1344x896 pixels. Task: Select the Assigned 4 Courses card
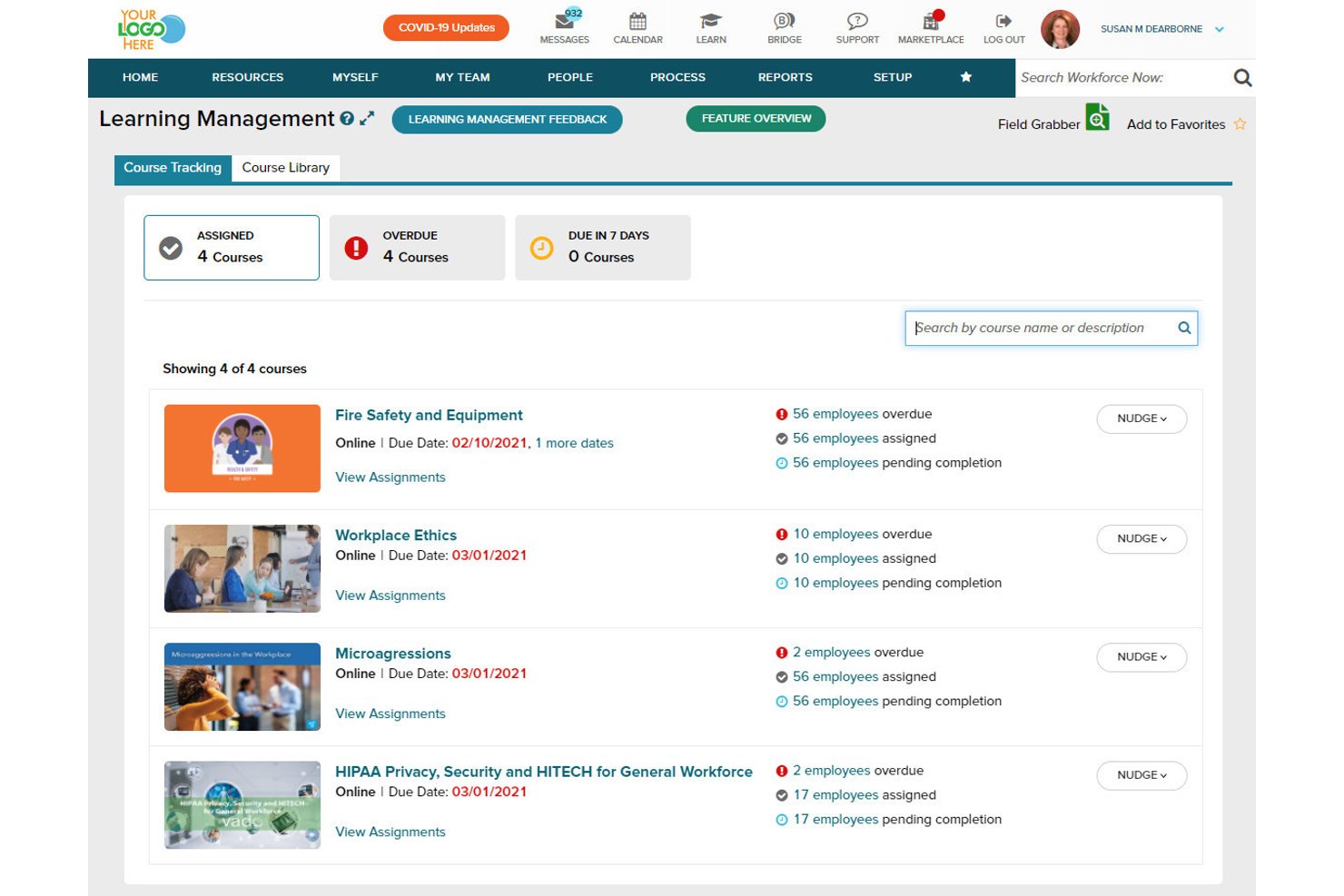pos(232,248)
